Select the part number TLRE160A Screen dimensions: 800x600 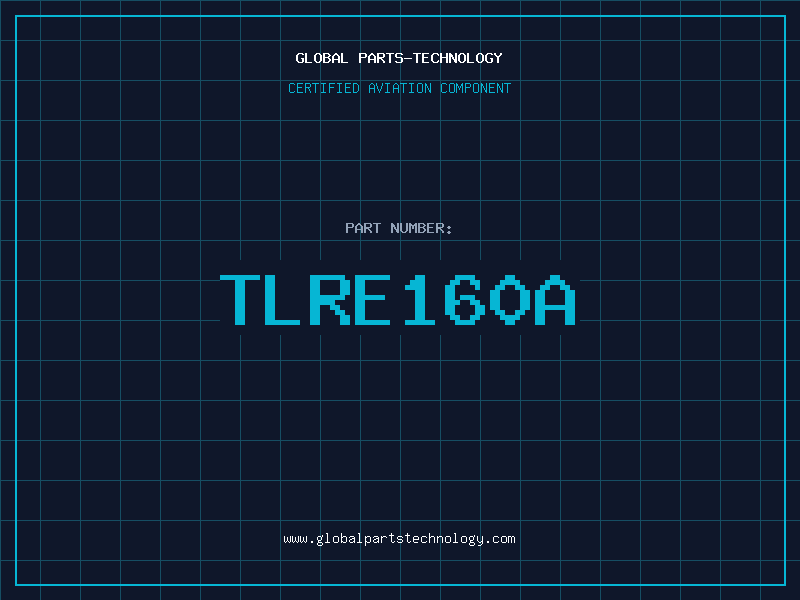pos(398,299)
